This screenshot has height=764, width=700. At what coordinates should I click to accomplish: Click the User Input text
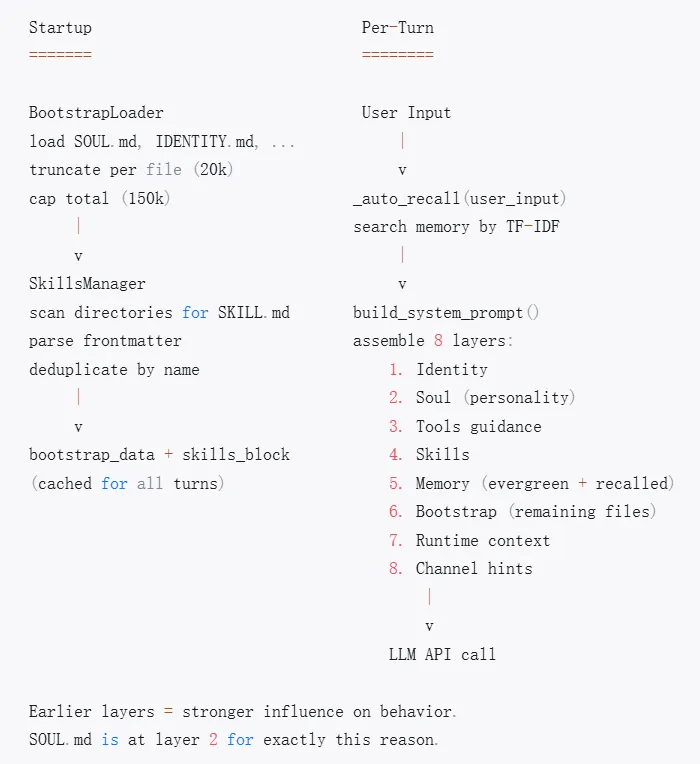(406, 113)
